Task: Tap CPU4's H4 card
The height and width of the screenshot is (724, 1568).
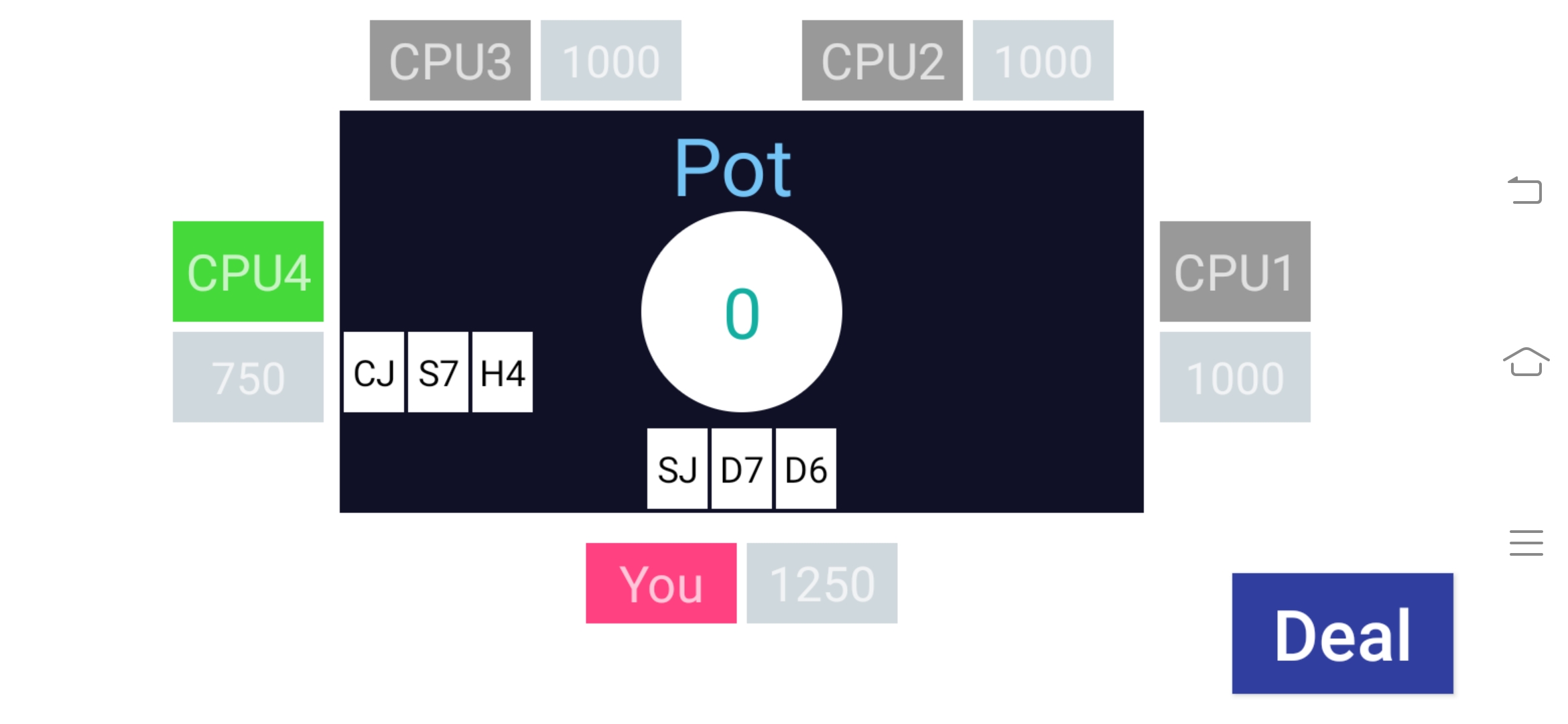Action: [x=503, y=372]
